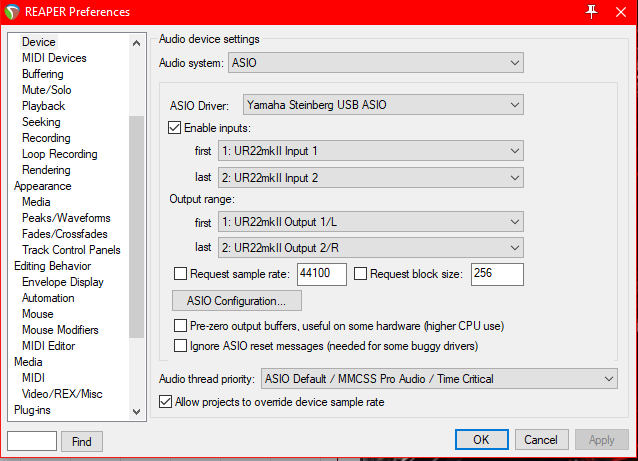Pin the REAPER Preferences window
This screenshot has width=638, height=461.
pos(592,11)
